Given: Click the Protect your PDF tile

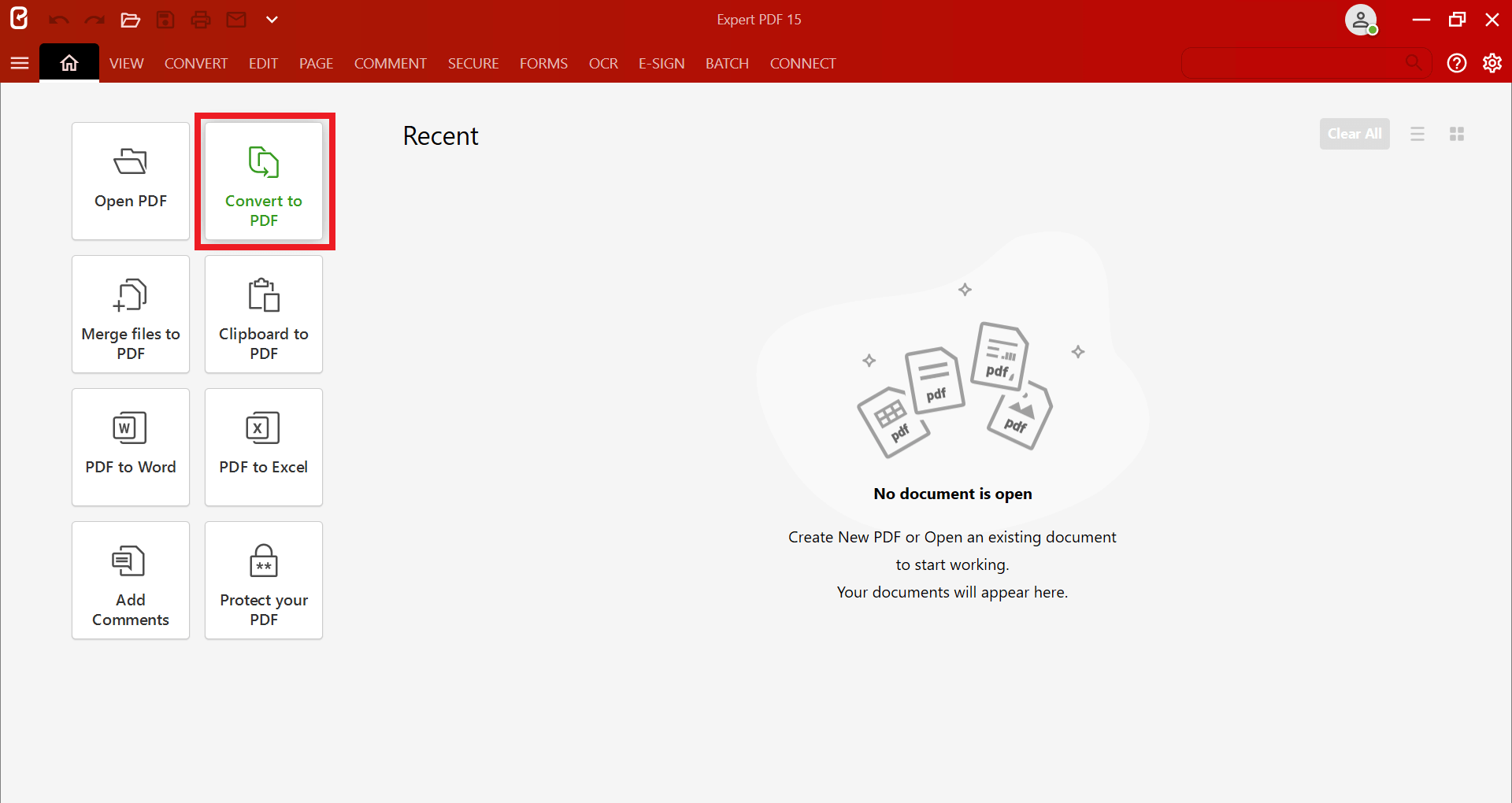Looking at the screenshot, I should pyautogui.click(x=264, y=580).
